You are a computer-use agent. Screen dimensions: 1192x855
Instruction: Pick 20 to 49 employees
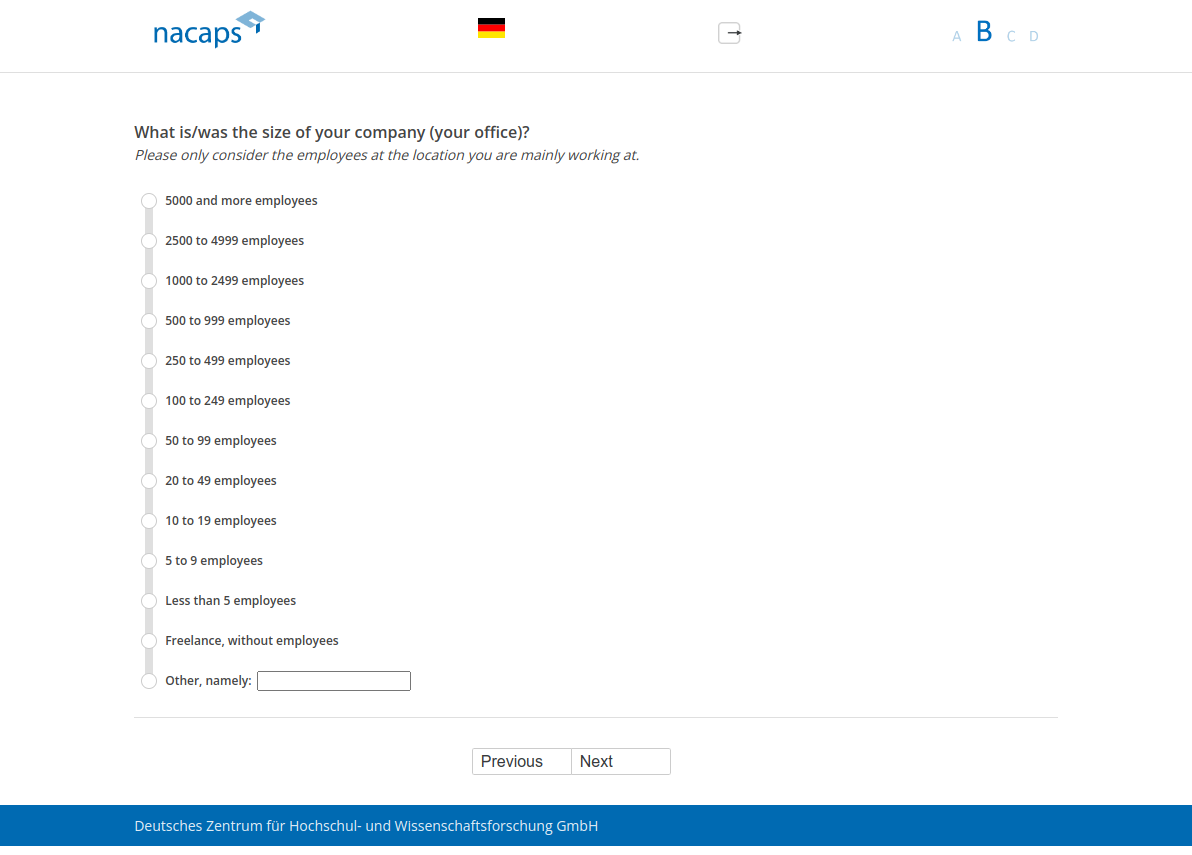[149, 481]
